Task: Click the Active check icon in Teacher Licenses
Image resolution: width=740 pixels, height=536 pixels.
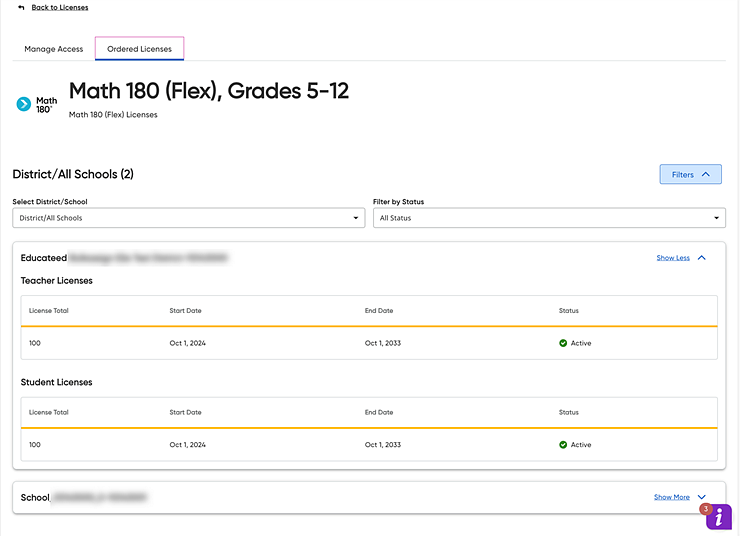Action: click(563, 343)
